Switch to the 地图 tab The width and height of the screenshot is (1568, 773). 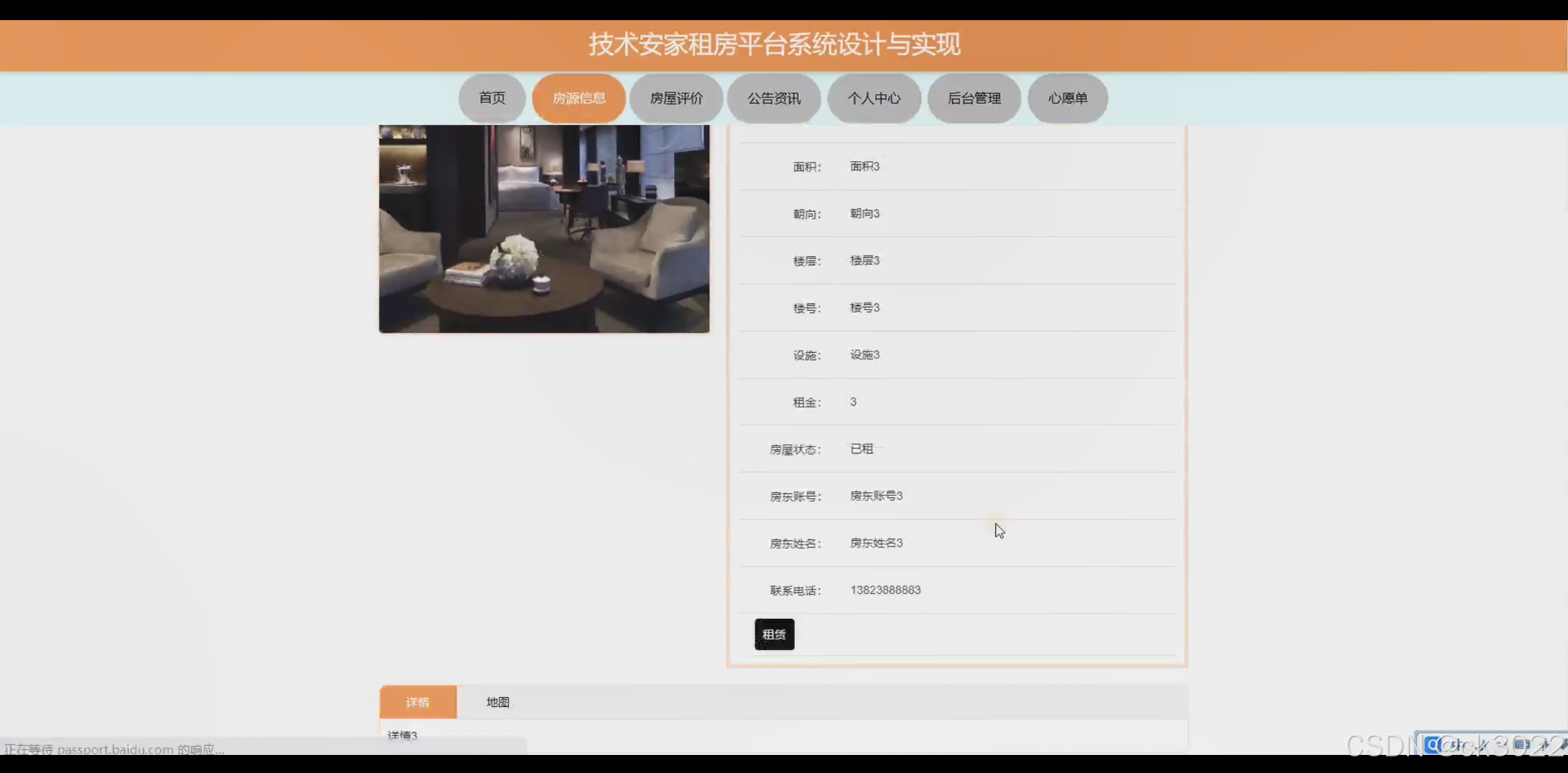498,702
